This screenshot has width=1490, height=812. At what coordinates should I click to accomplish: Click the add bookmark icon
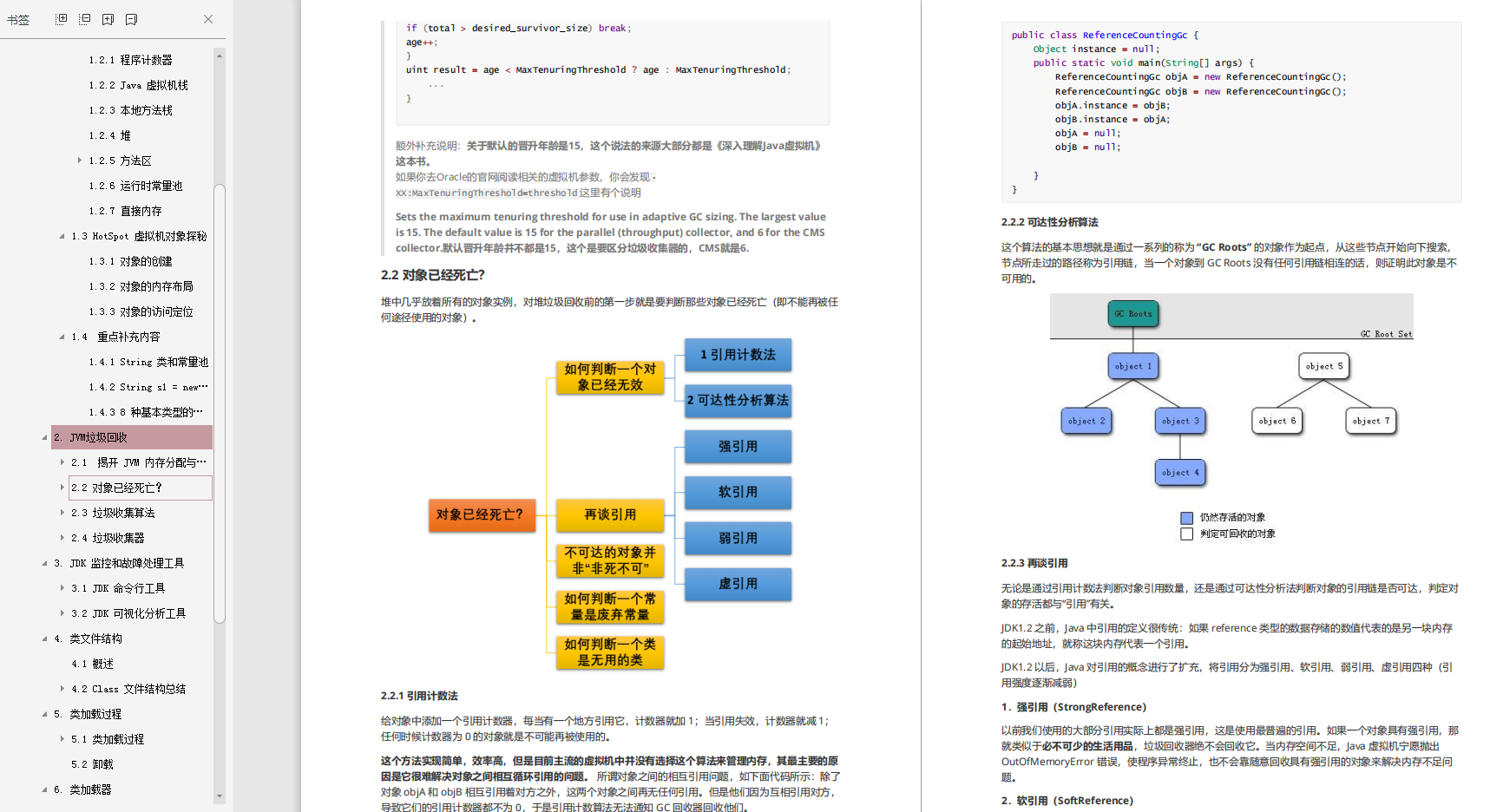coord(108,18)
